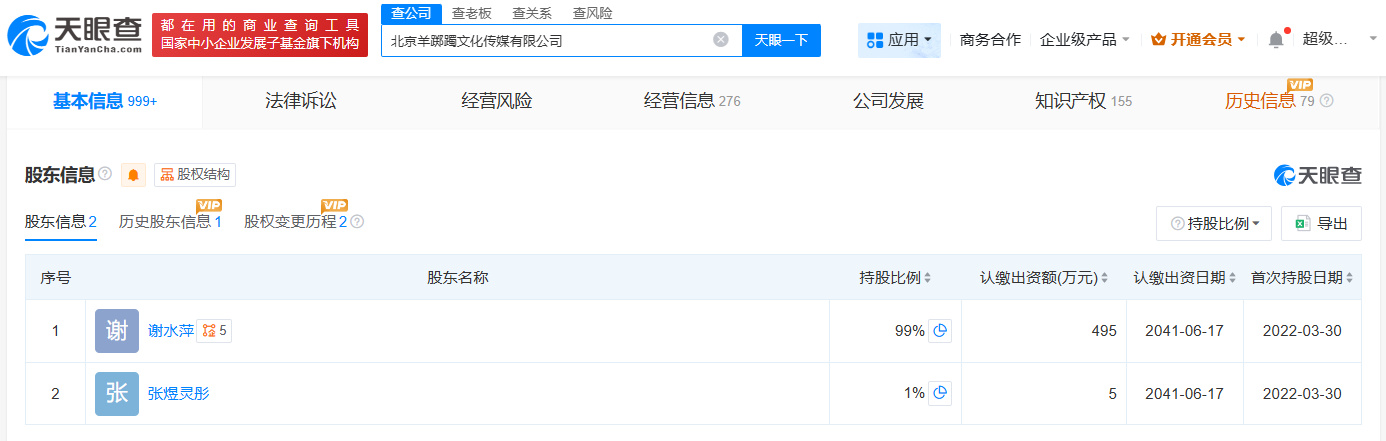
Task: Switch to the 法律诉讼 tab
Action: tap(301, 101)
